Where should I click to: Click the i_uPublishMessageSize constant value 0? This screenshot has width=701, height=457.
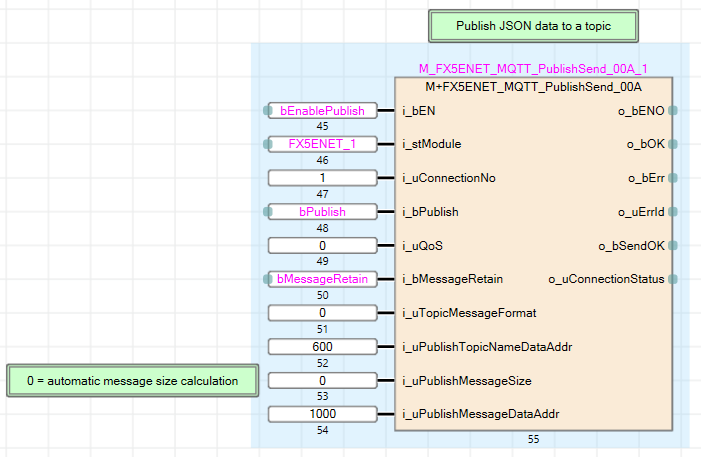tap(322, 381)
